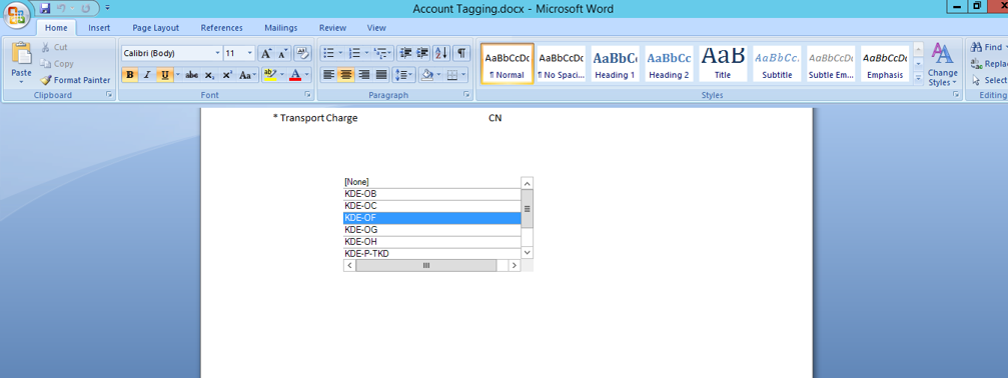This screenshot has height=379, width=1008.
Task: Toggle Italic formatting
Action: coord(147,75)
